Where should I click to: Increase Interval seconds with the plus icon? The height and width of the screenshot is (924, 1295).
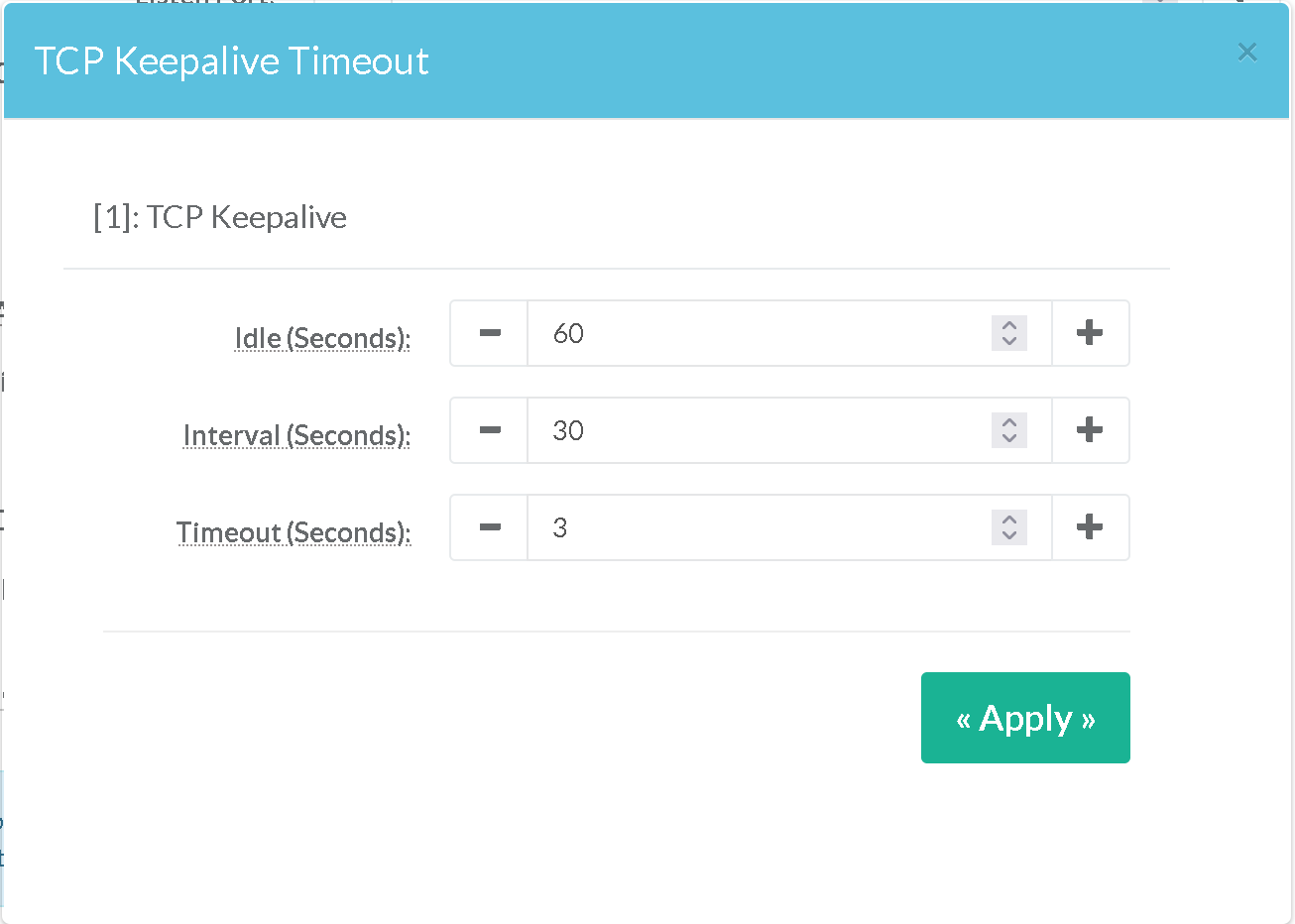[x=1090, y=430]
